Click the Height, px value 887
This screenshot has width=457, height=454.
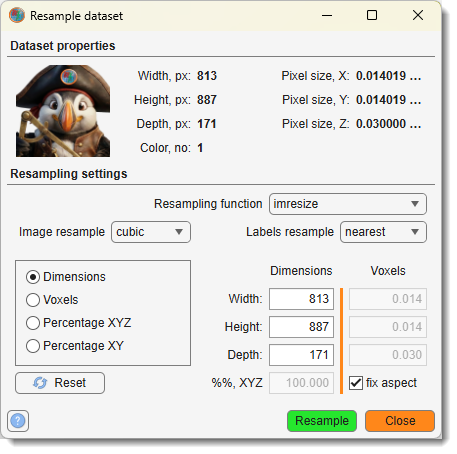[x=207, y=100]
